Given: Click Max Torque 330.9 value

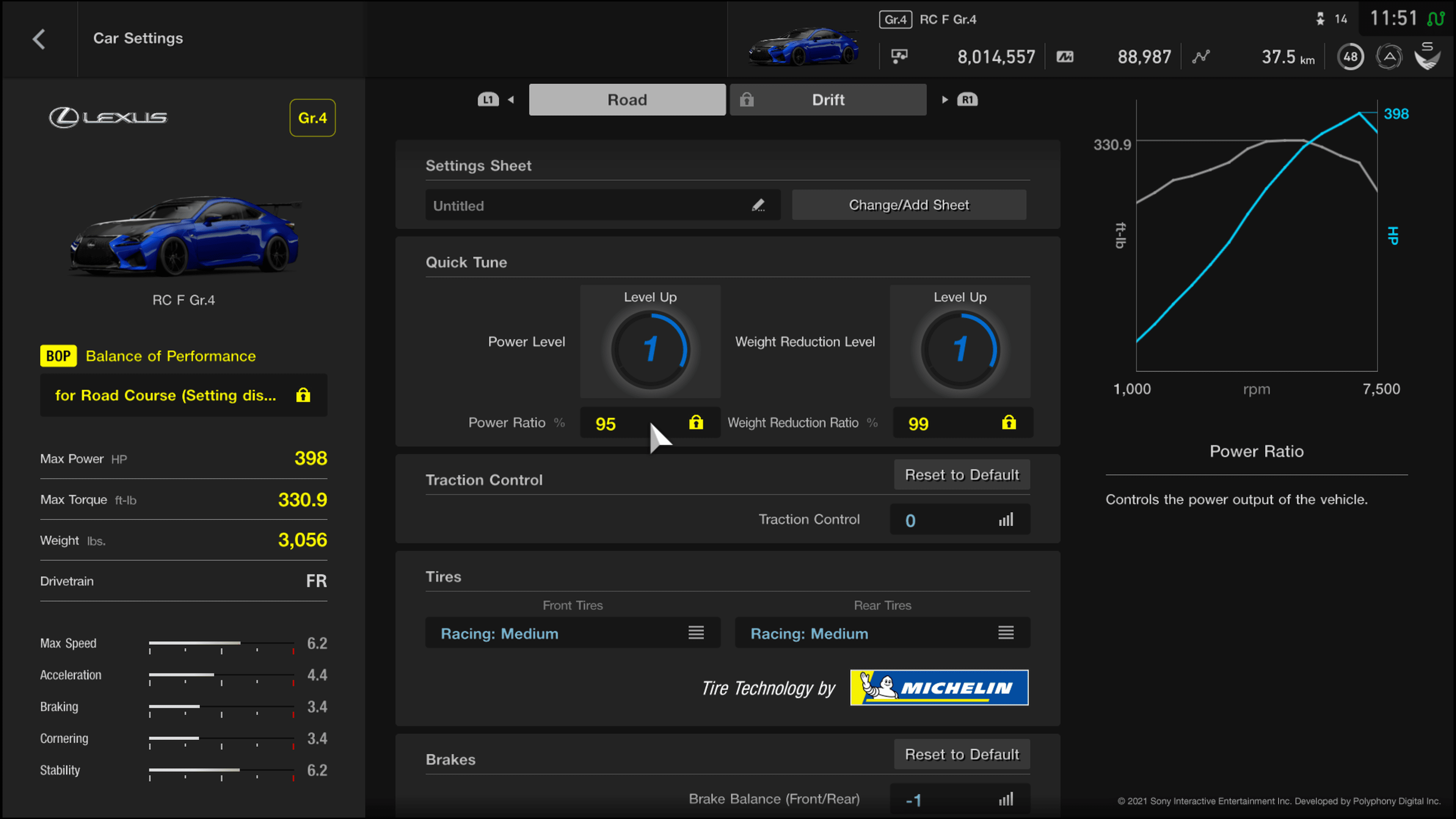Looking at the screenshot, I should (303, 499).
